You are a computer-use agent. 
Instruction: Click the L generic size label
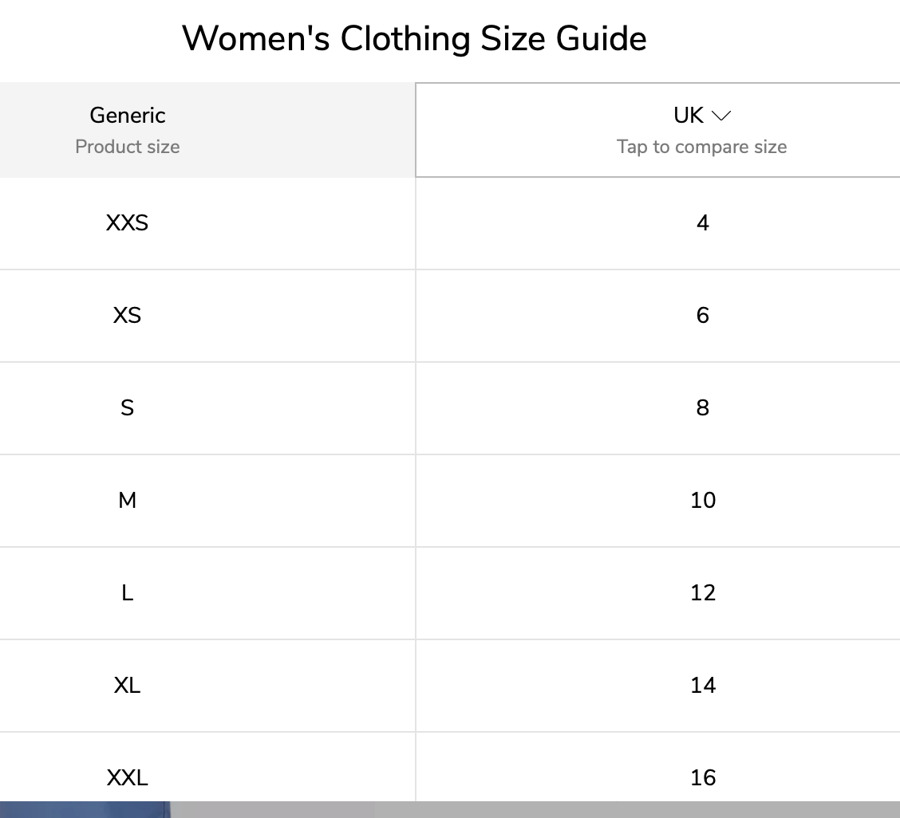127,593
